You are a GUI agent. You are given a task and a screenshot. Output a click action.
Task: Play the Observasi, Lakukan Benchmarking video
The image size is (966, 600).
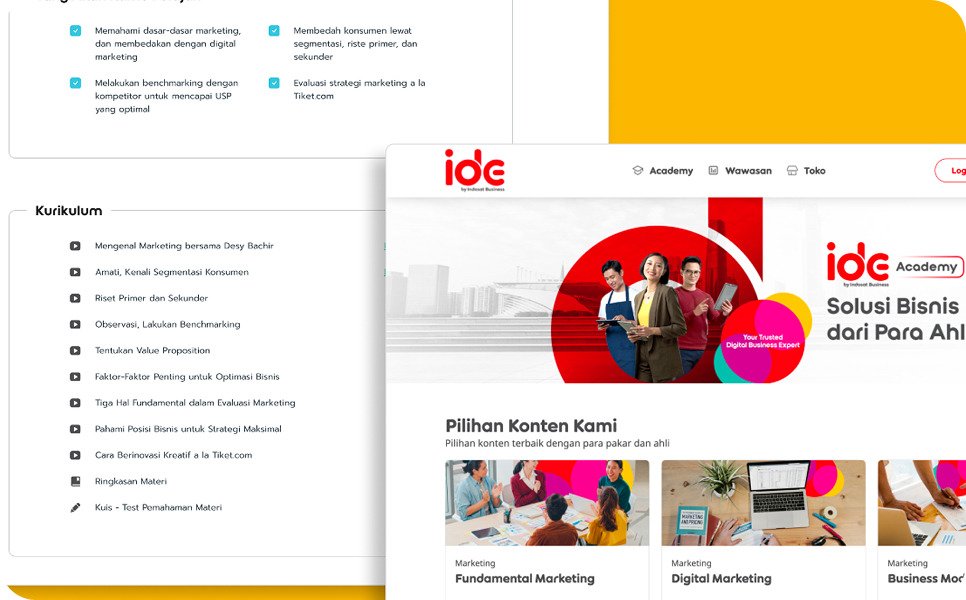[x=74, y=324]
